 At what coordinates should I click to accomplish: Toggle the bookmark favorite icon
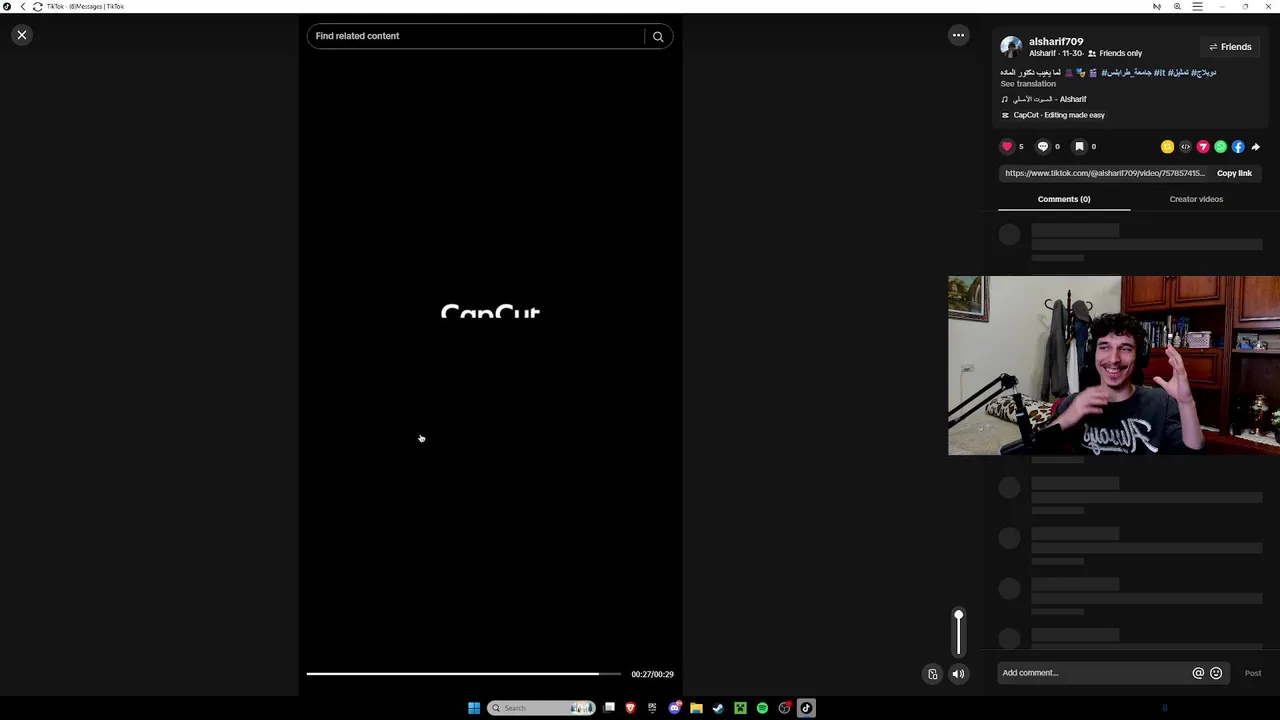(1079, 147)
